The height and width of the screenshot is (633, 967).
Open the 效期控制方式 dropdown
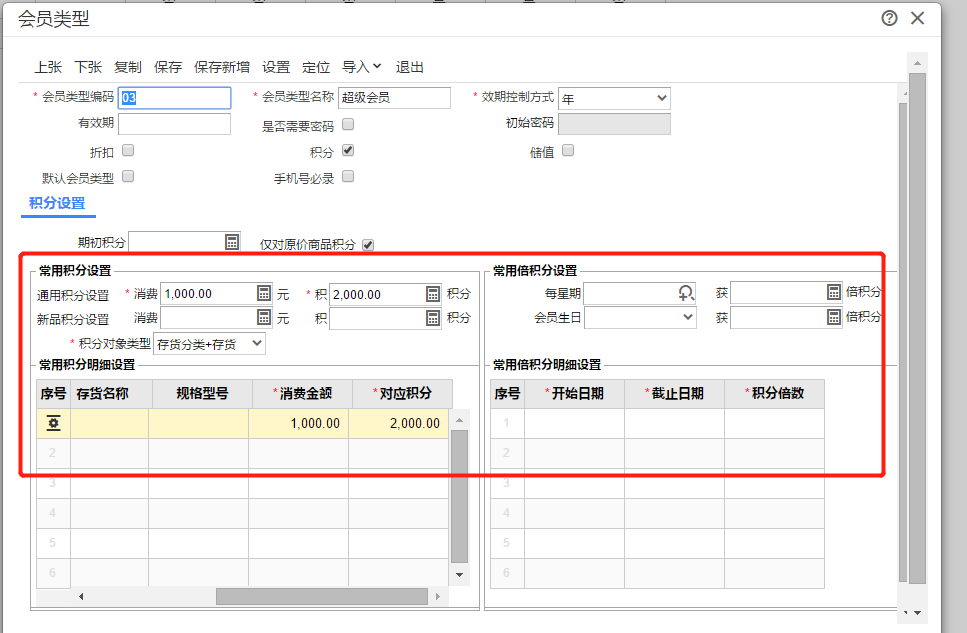614,98
